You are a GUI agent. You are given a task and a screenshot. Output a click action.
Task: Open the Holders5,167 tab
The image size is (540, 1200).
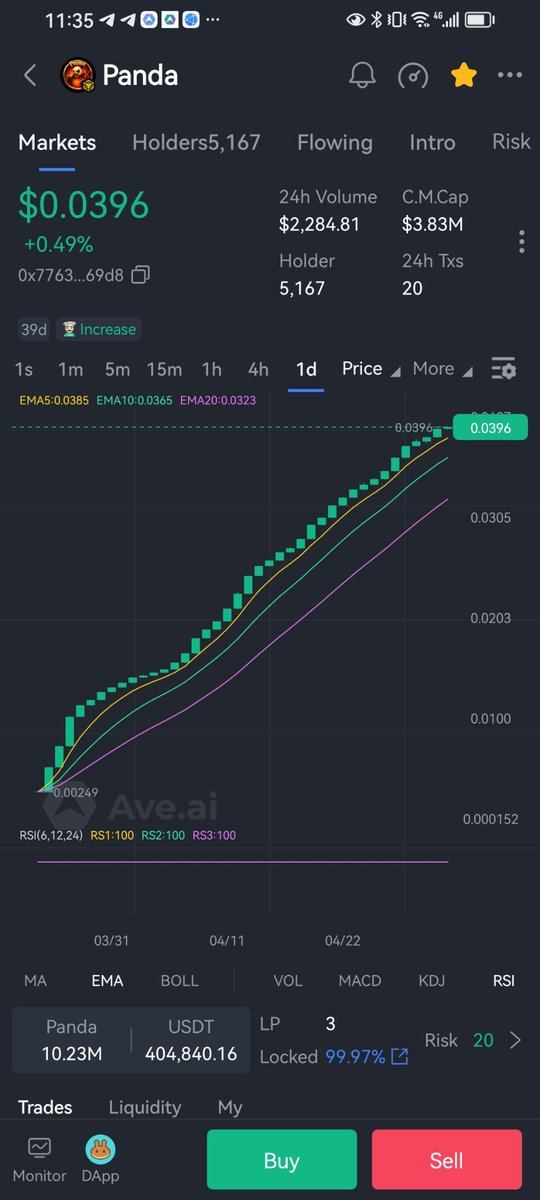(196, 142)
